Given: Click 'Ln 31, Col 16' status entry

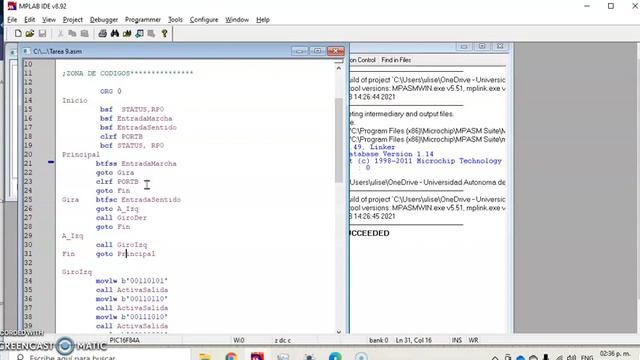Looking at the screenshot, I should coord(413,340).
